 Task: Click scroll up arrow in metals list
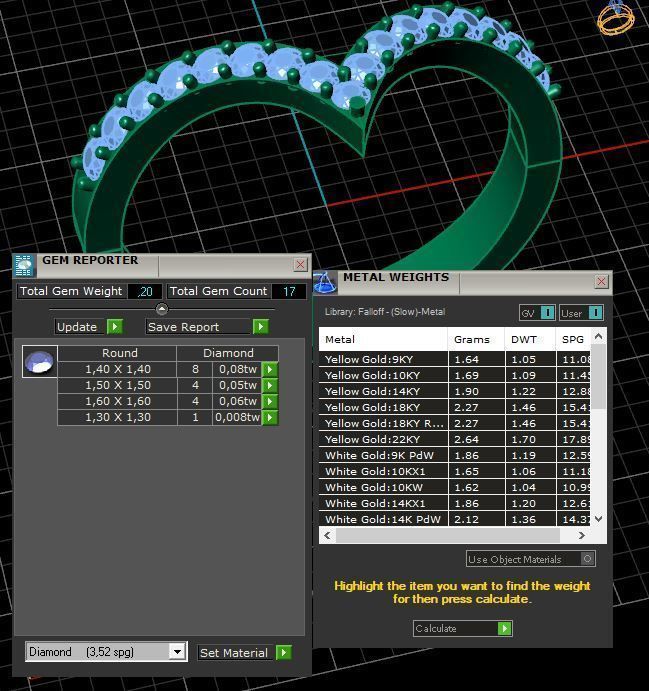click(x=598, y=336)
